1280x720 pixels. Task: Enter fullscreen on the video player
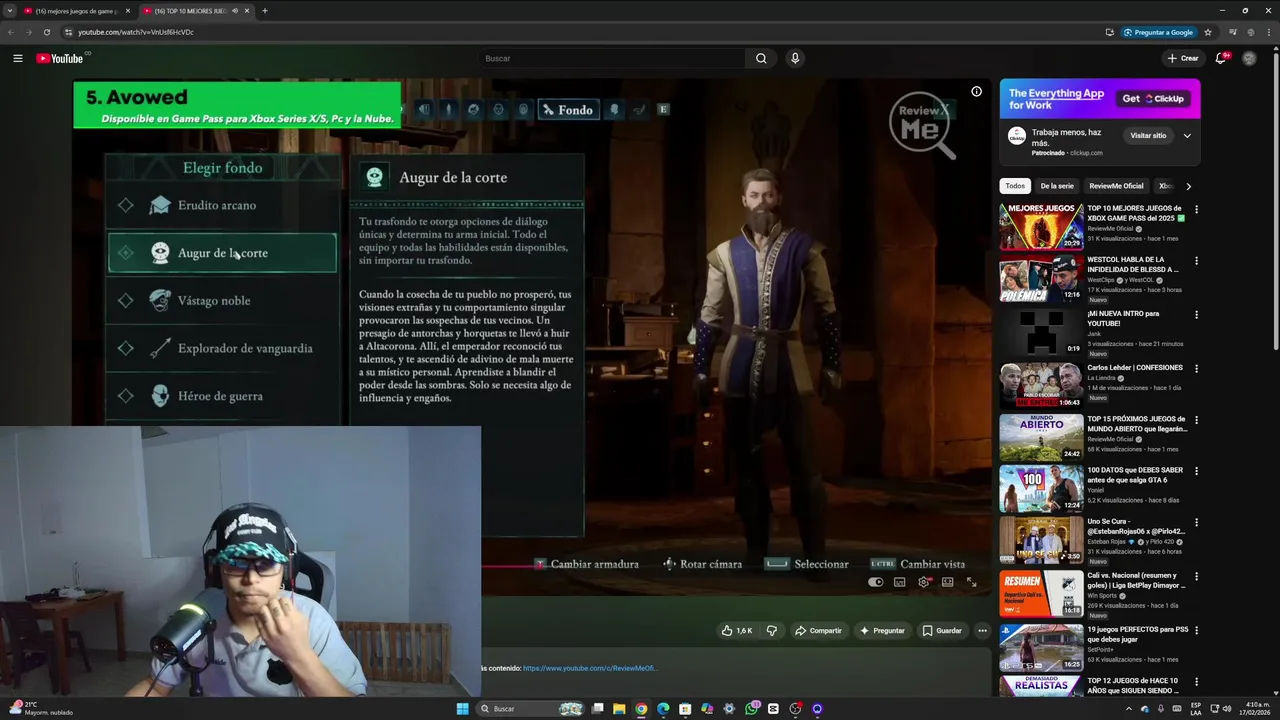pos(971,582)
